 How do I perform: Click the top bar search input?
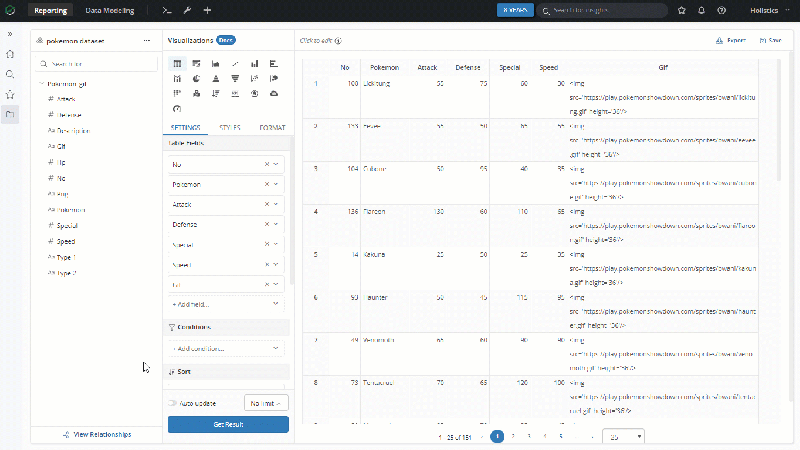602,10
